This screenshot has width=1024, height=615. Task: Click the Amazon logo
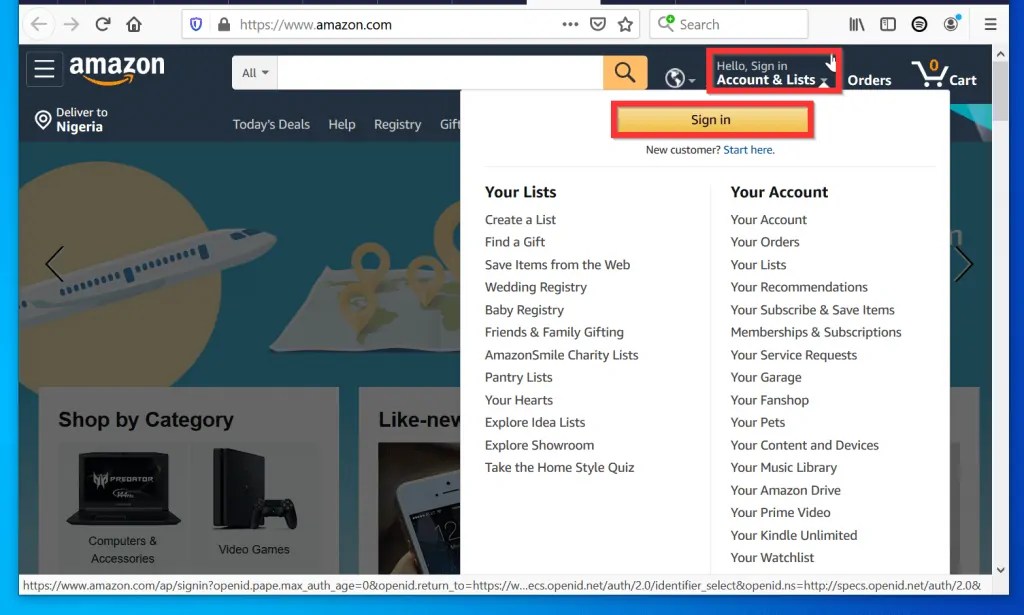117,69
